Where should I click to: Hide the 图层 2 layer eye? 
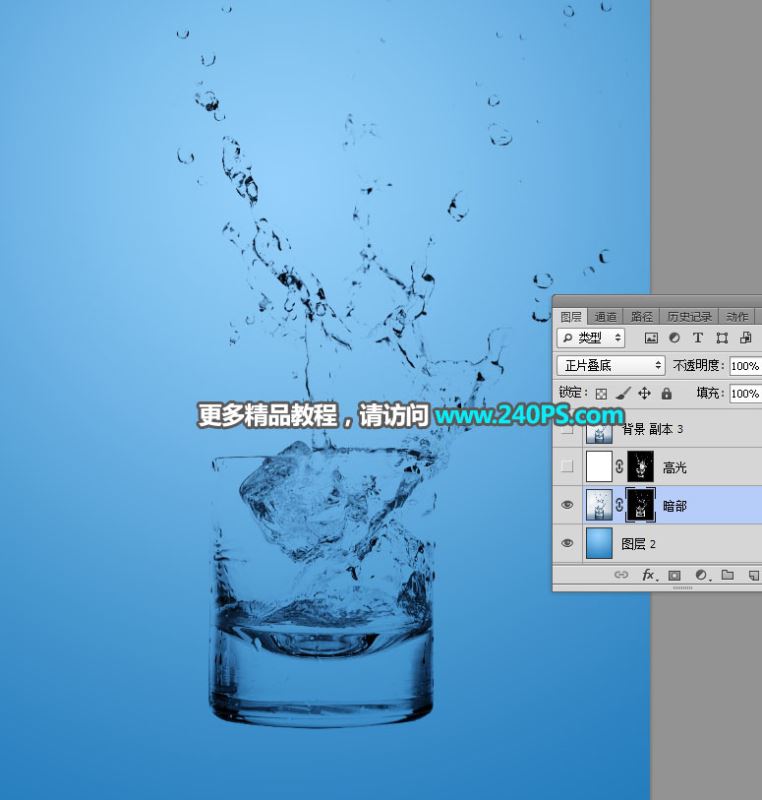coord(567,543)
